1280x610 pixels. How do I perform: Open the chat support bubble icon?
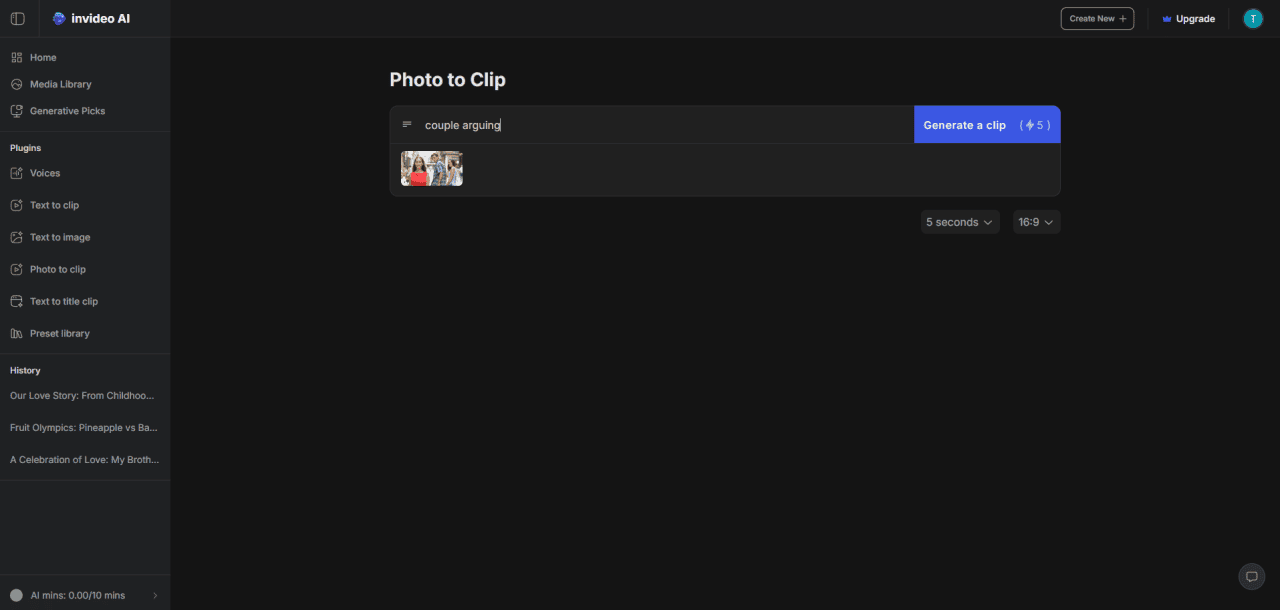(1251, 576)
